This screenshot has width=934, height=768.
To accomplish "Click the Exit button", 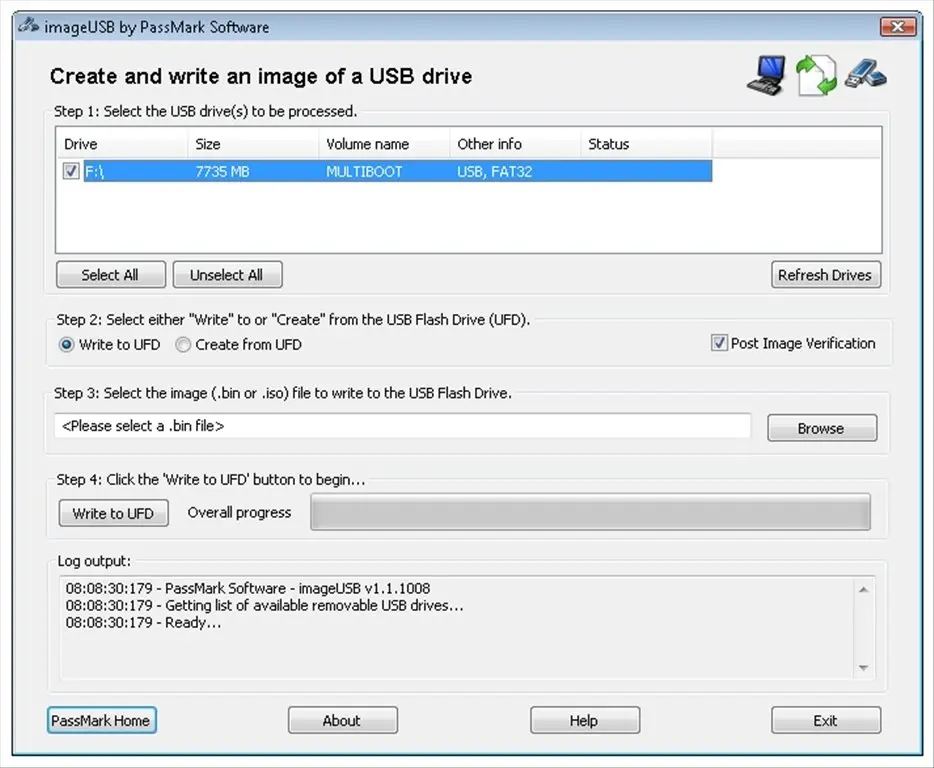I will click(826, 720).
